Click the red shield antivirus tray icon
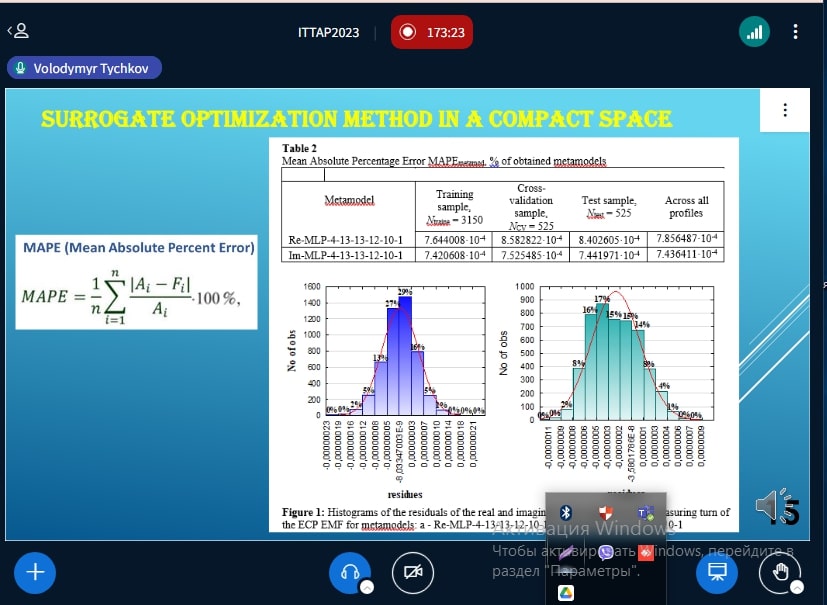The image size is (827, 605). (605, 513)
